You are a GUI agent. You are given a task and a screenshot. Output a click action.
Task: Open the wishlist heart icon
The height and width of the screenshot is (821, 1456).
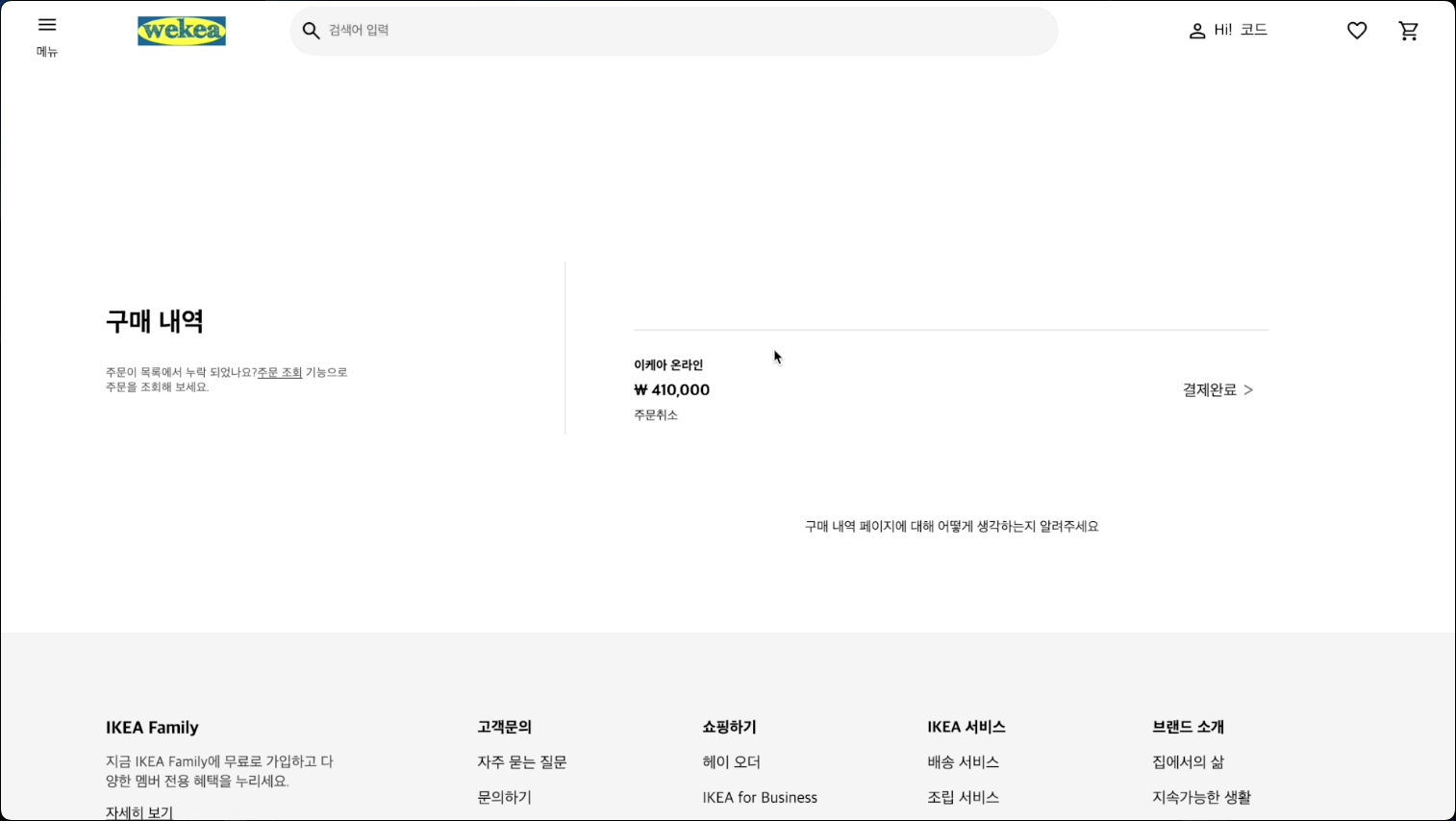coord(1356,30)
